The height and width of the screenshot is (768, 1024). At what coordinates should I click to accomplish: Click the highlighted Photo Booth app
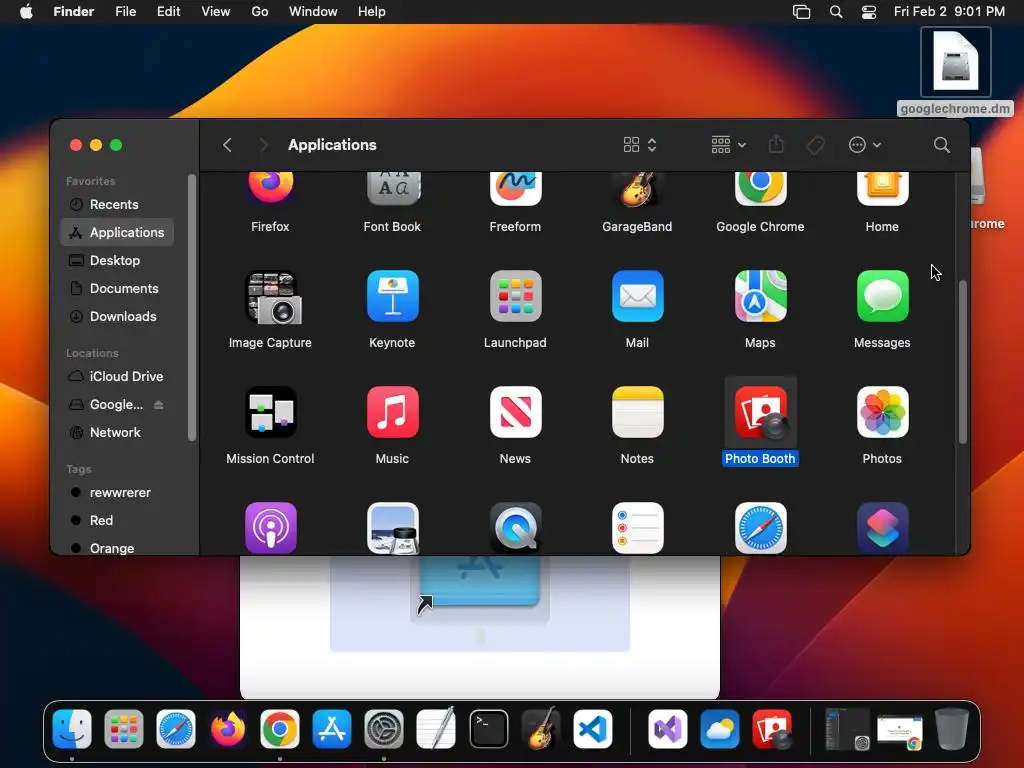click(760, 412)
